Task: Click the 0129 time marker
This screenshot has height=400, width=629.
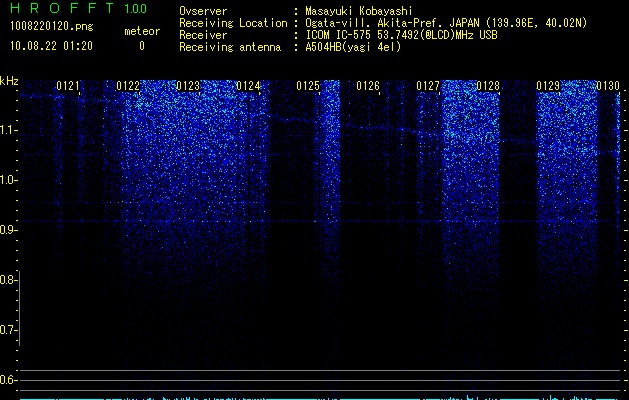Action: coord(548,86)
